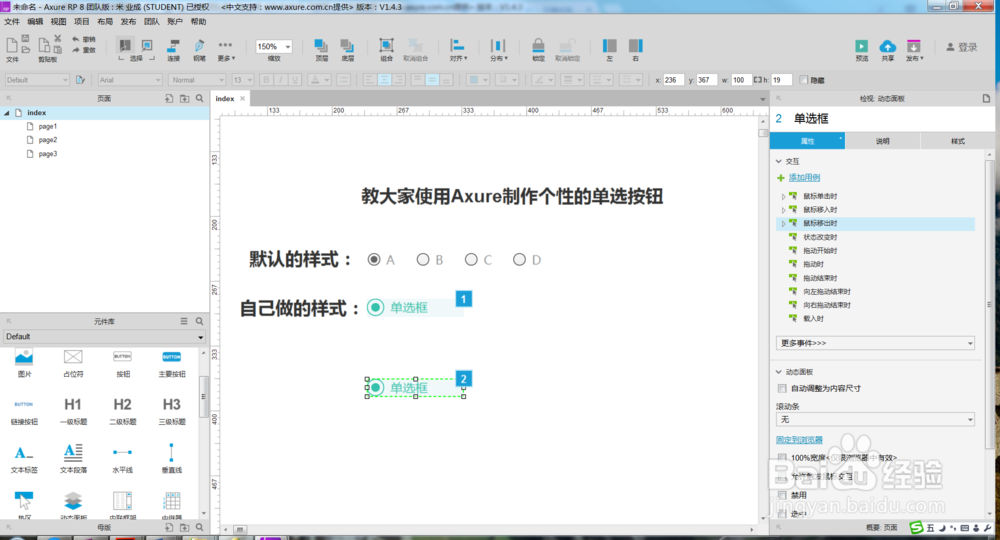Group widgets using 组合 icon
This screenshot has height=540, width=1000.
[386, 46]
